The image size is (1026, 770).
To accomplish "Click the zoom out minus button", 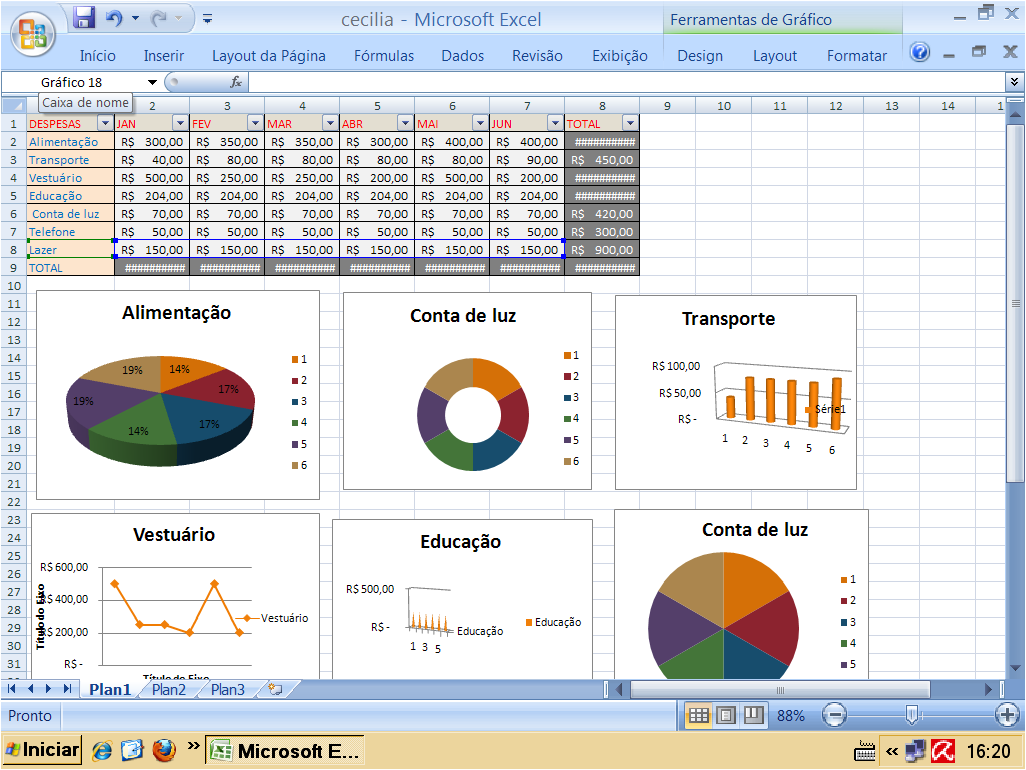I will click(833, 715).
